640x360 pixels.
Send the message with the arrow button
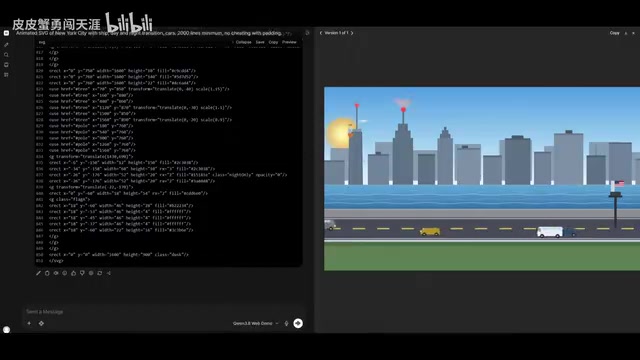pos(298,323)
